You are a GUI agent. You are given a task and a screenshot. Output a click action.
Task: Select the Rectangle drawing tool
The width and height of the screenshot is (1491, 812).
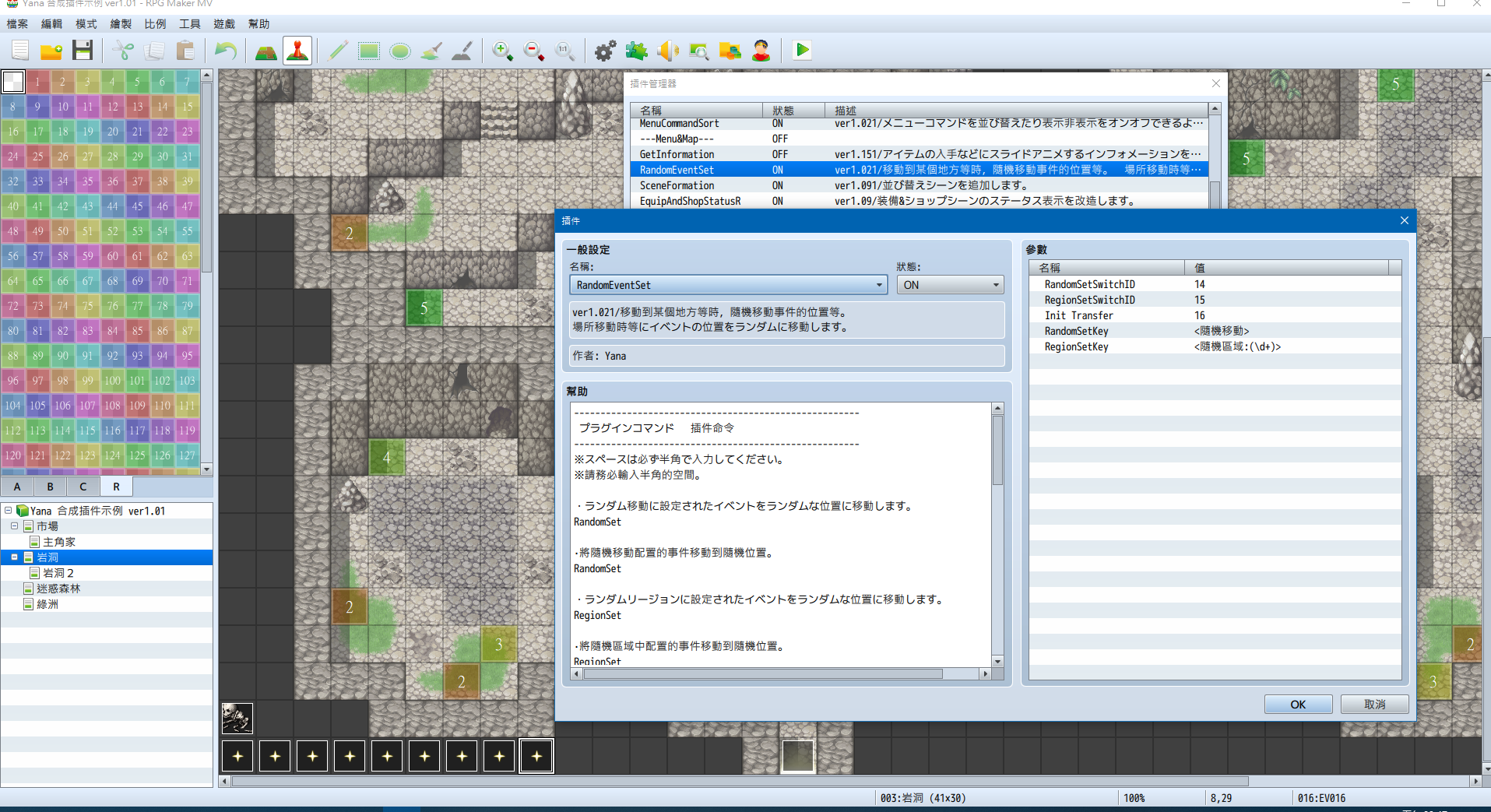click(369, 51)
